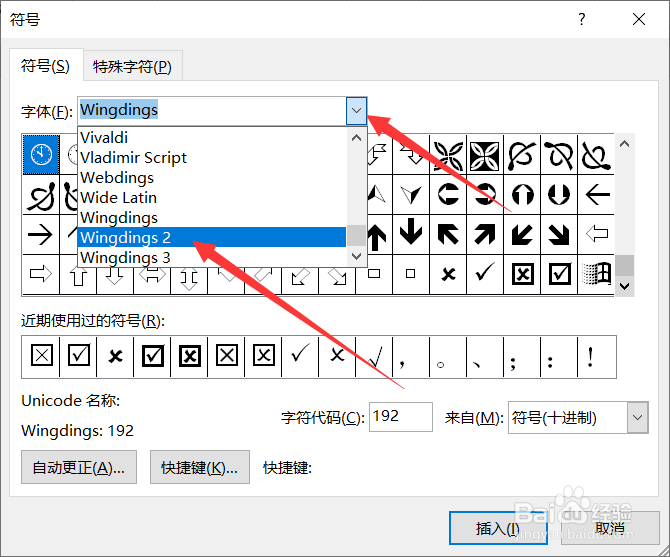Image resolution: width=670 pixels, height=557 pixels.
Task: Click font list scrollbar up arrow
Action: pyautogui.click(x=356, y=138)
